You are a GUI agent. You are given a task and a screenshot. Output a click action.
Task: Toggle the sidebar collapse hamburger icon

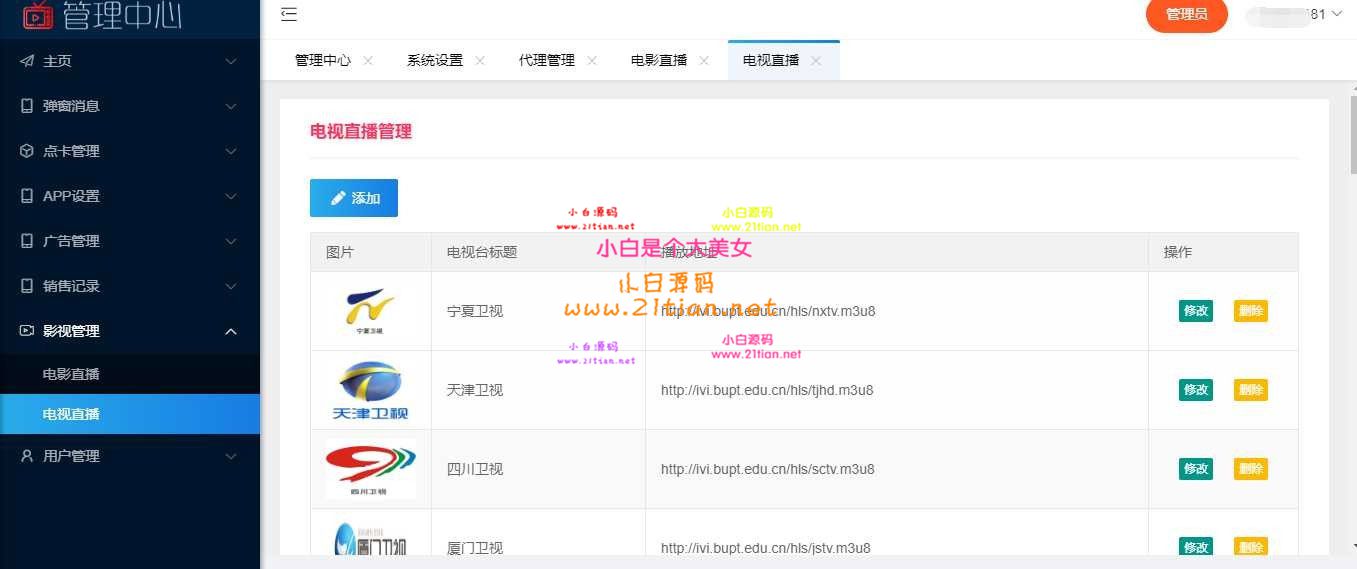289,14
